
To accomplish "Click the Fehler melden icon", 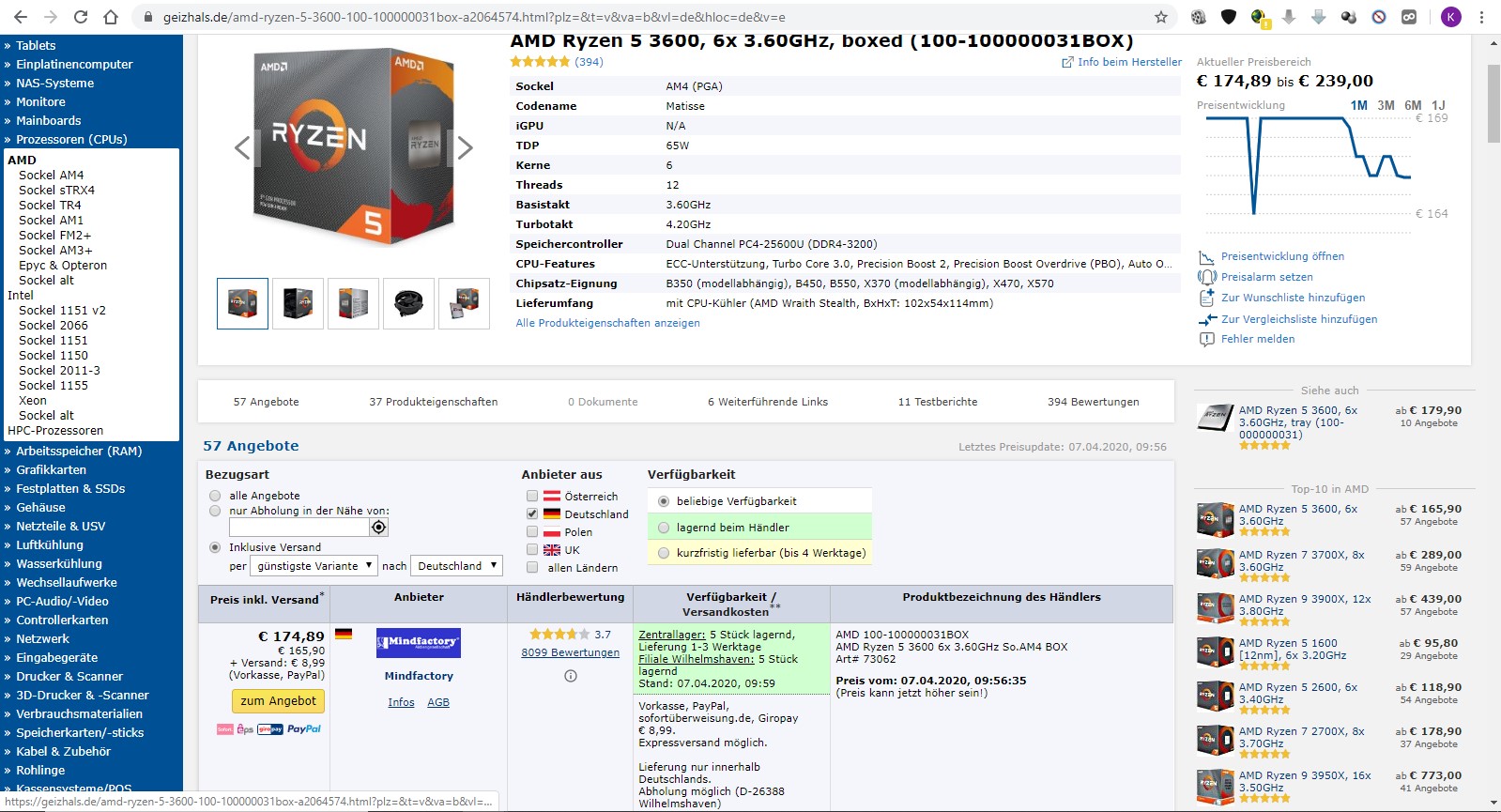I will pos(1207,339).
